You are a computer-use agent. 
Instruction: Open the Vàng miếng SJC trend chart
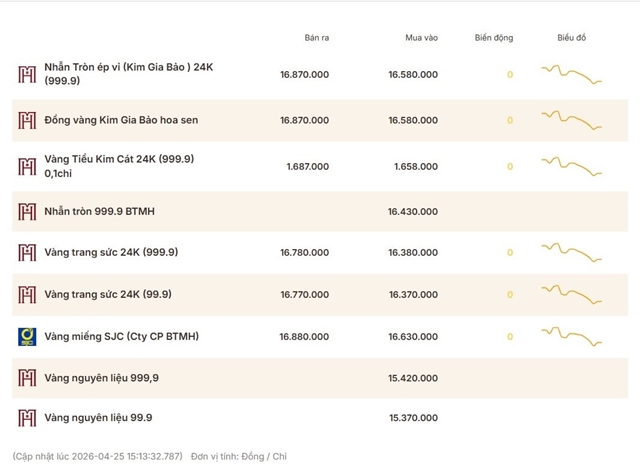pos(571,336)
